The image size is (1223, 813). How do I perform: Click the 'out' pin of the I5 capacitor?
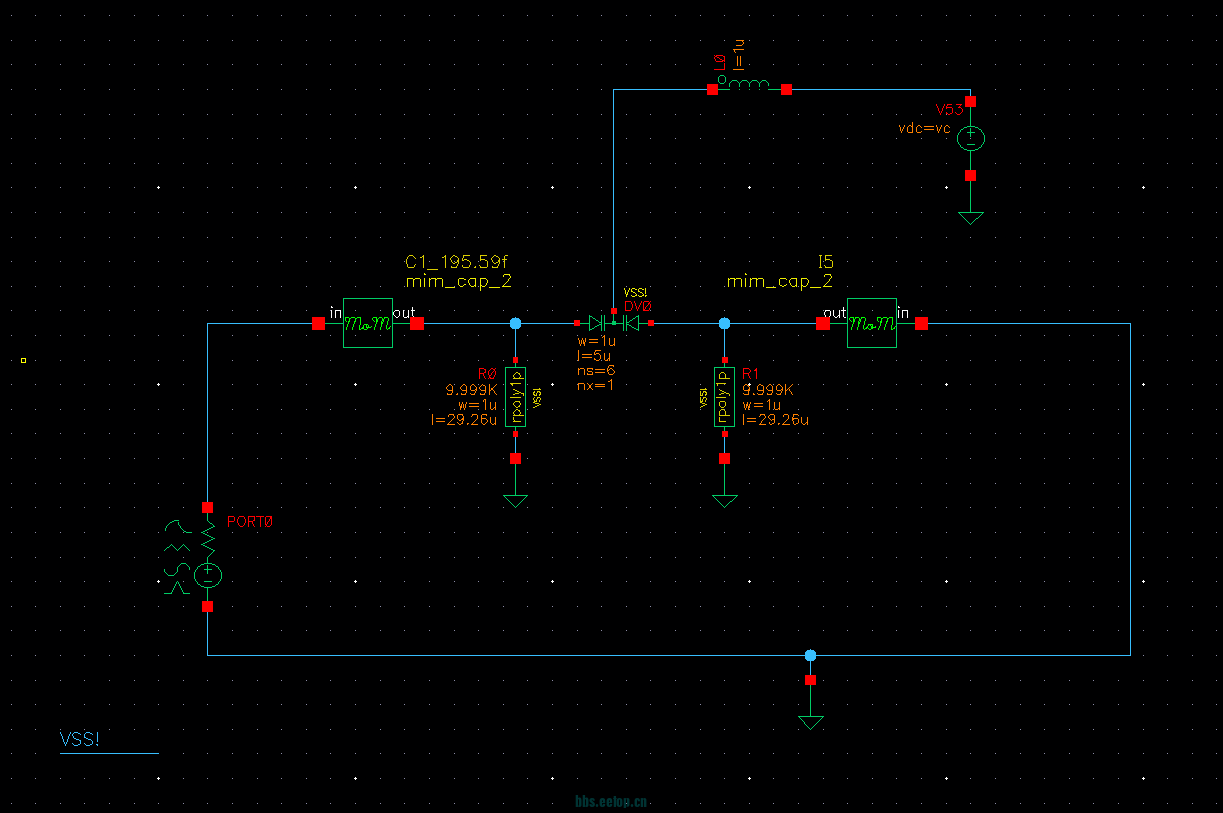pos(823,323)
